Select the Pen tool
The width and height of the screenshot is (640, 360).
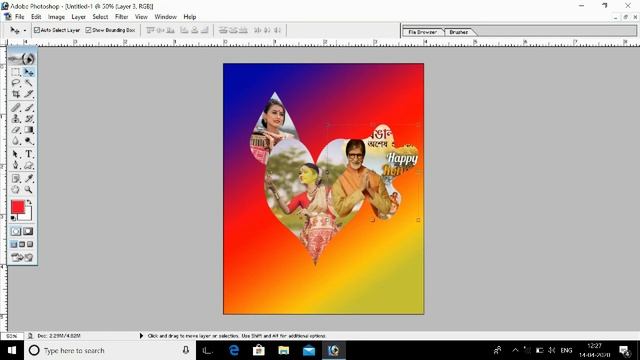(x=16, y=165)
